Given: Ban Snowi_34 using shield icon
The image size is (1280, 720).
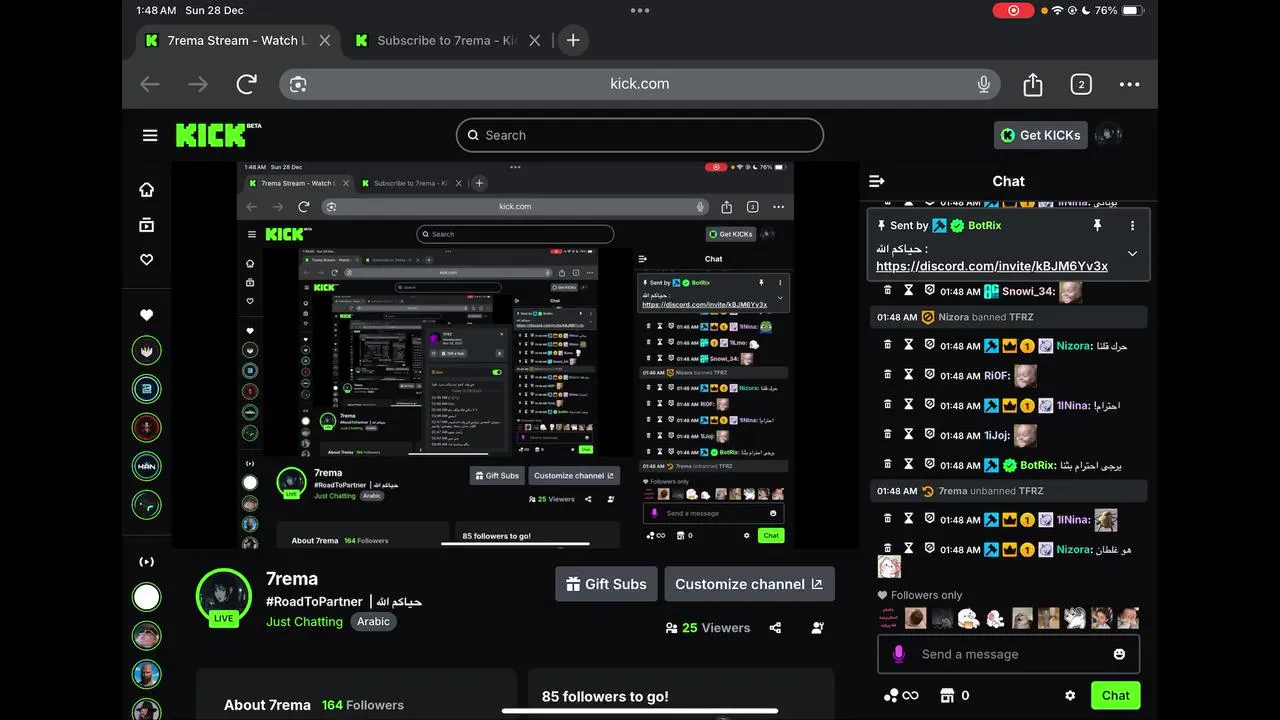Looking at the screenshot, I should [930, 291].
